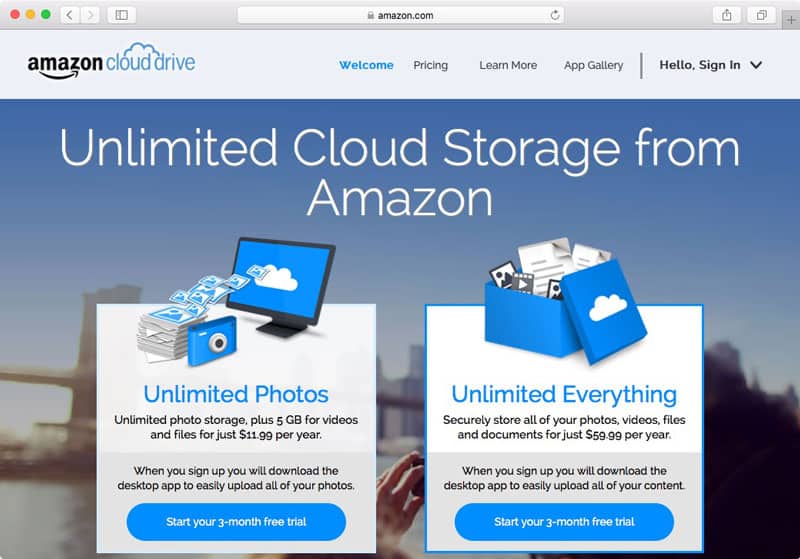The width and height of the screenshot is (800, 559).
Task: Select the Welcome tab
Action: click(x=366, y=65)
